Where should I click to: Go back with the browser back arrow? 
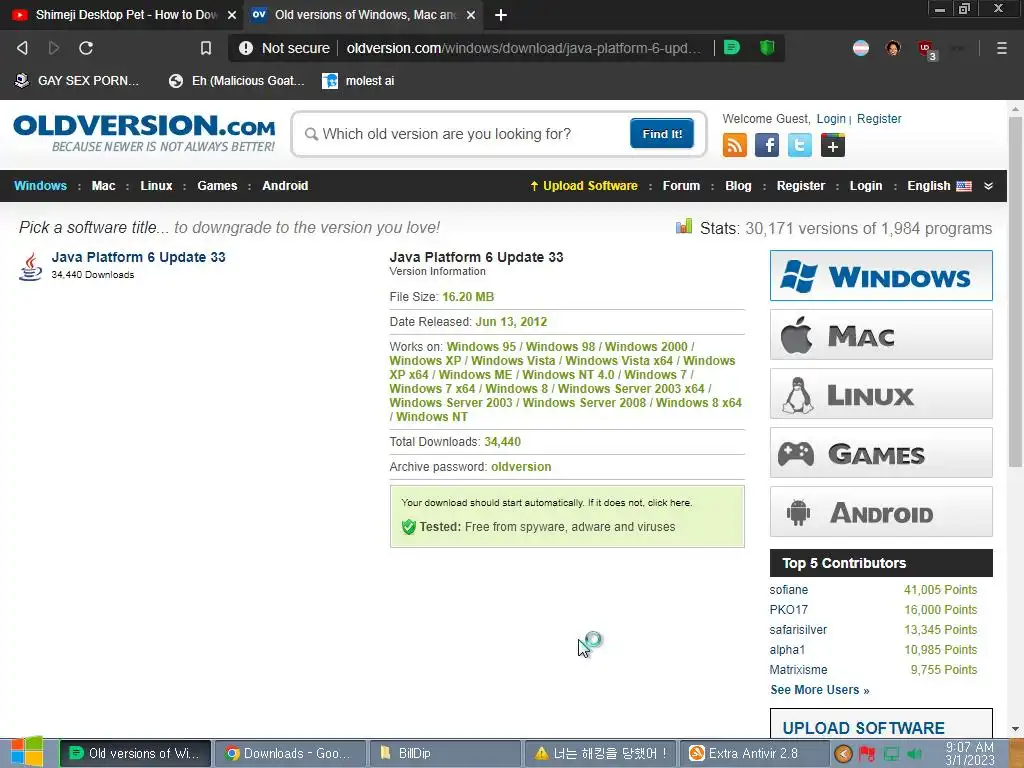pyautogui.click(x=22, y=48)
